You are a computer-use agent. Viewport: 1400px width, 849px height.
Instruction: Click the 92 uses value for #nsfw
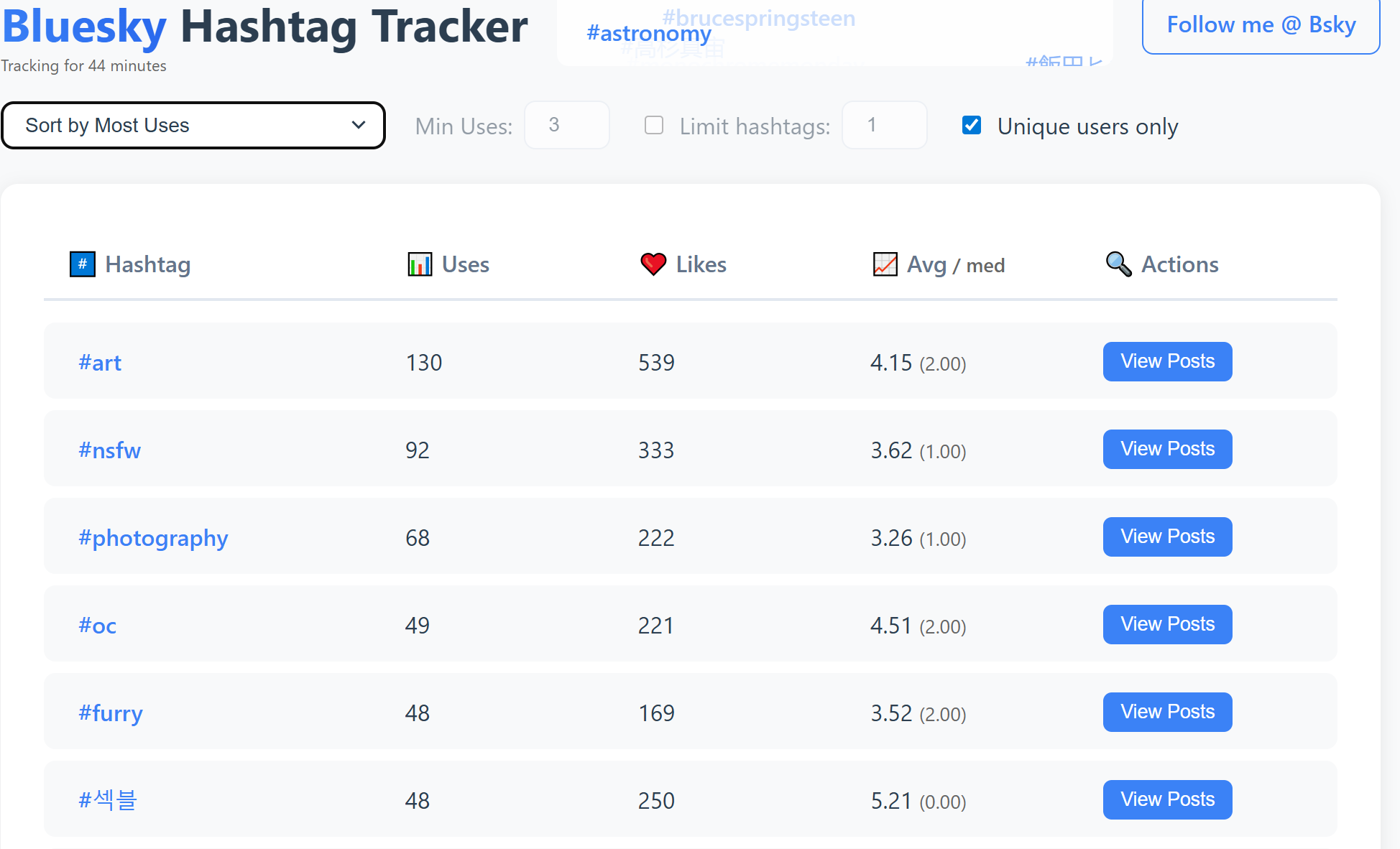(x=418, y=450)
